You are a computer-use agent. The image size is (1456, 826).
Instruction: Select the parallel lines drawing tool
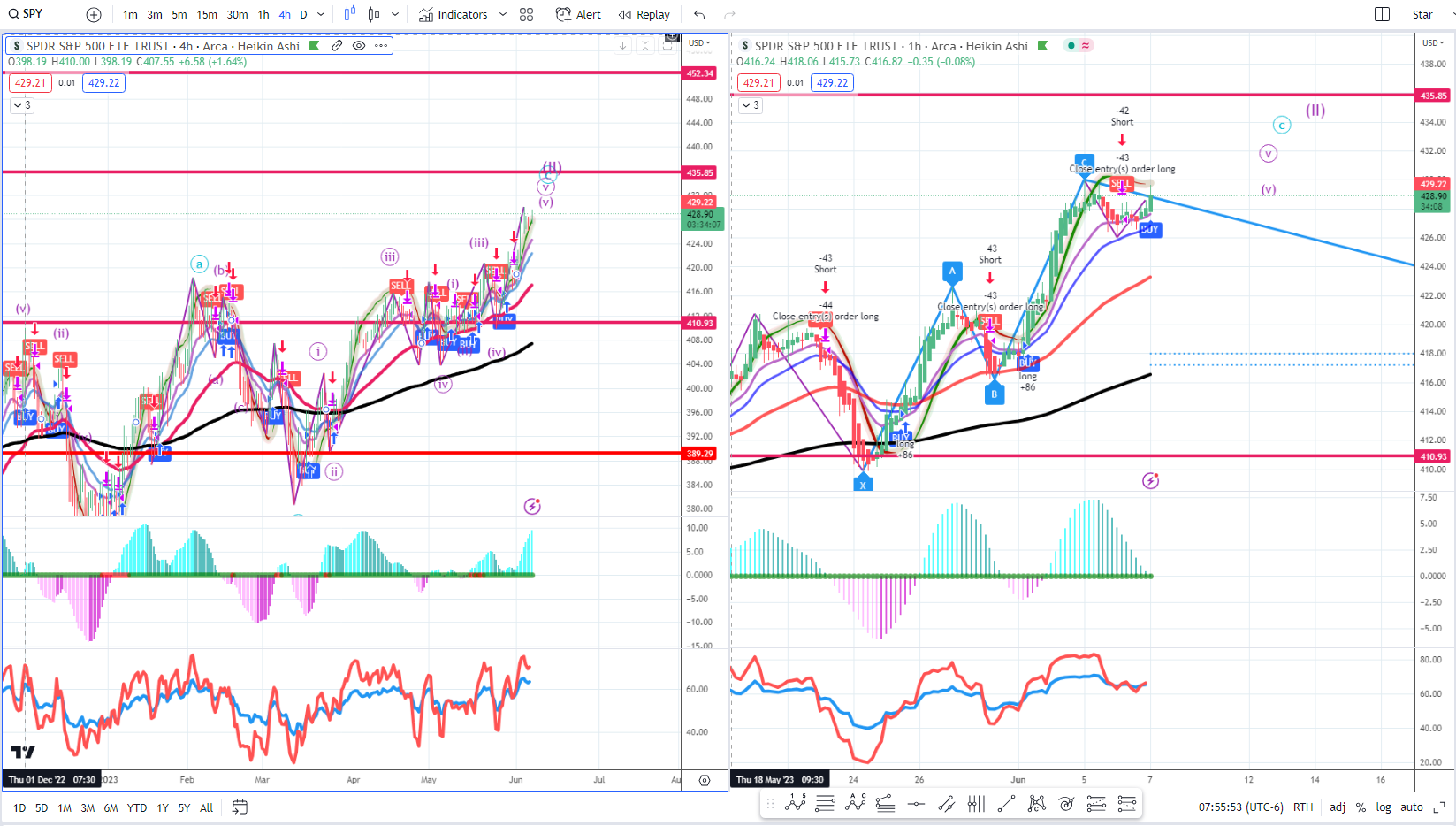click(x=825, y=803)
